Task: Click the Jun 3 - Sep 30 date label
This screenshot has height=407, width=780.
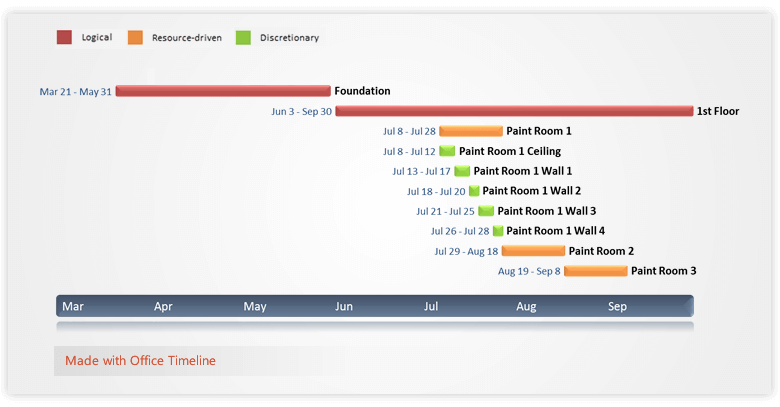Action: pyautogui.click(x=301, y=112)
